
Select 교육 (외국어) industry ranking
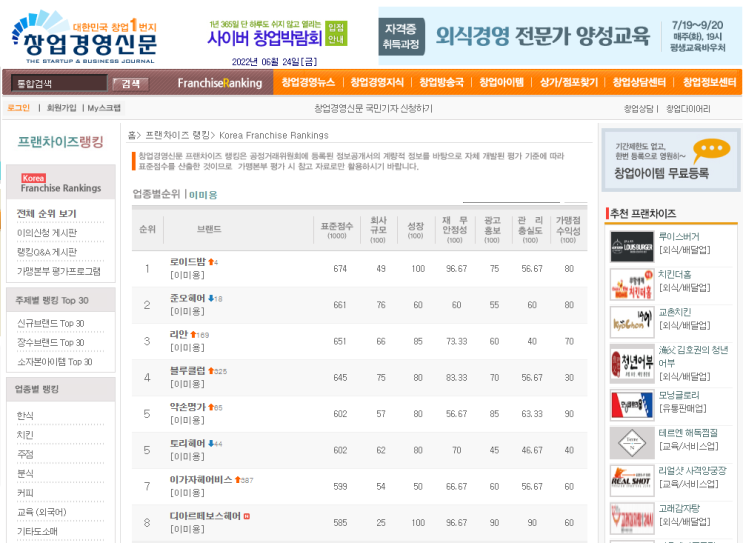(42, 512)
